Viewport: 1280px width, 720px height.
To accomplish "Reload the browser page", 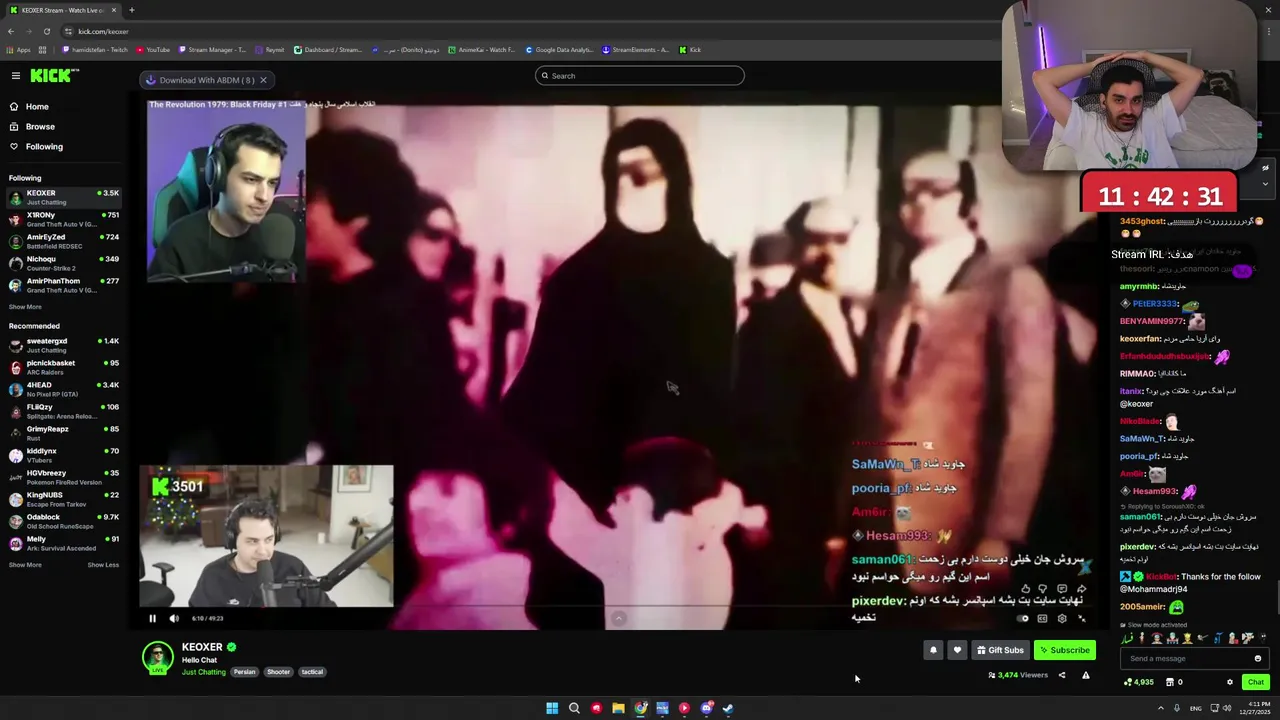I will 46,31.
